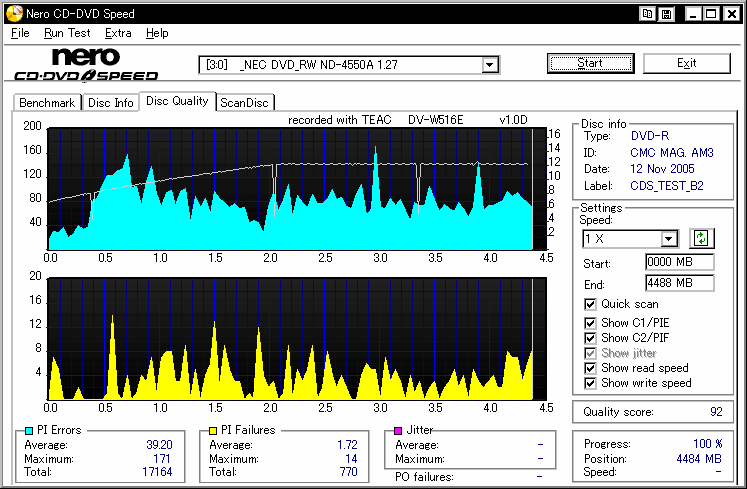Image resolution: width=747 pixels, height=489 pixels.
Task: Click the date 12 Nov 2005
Action: coord(662,169)
